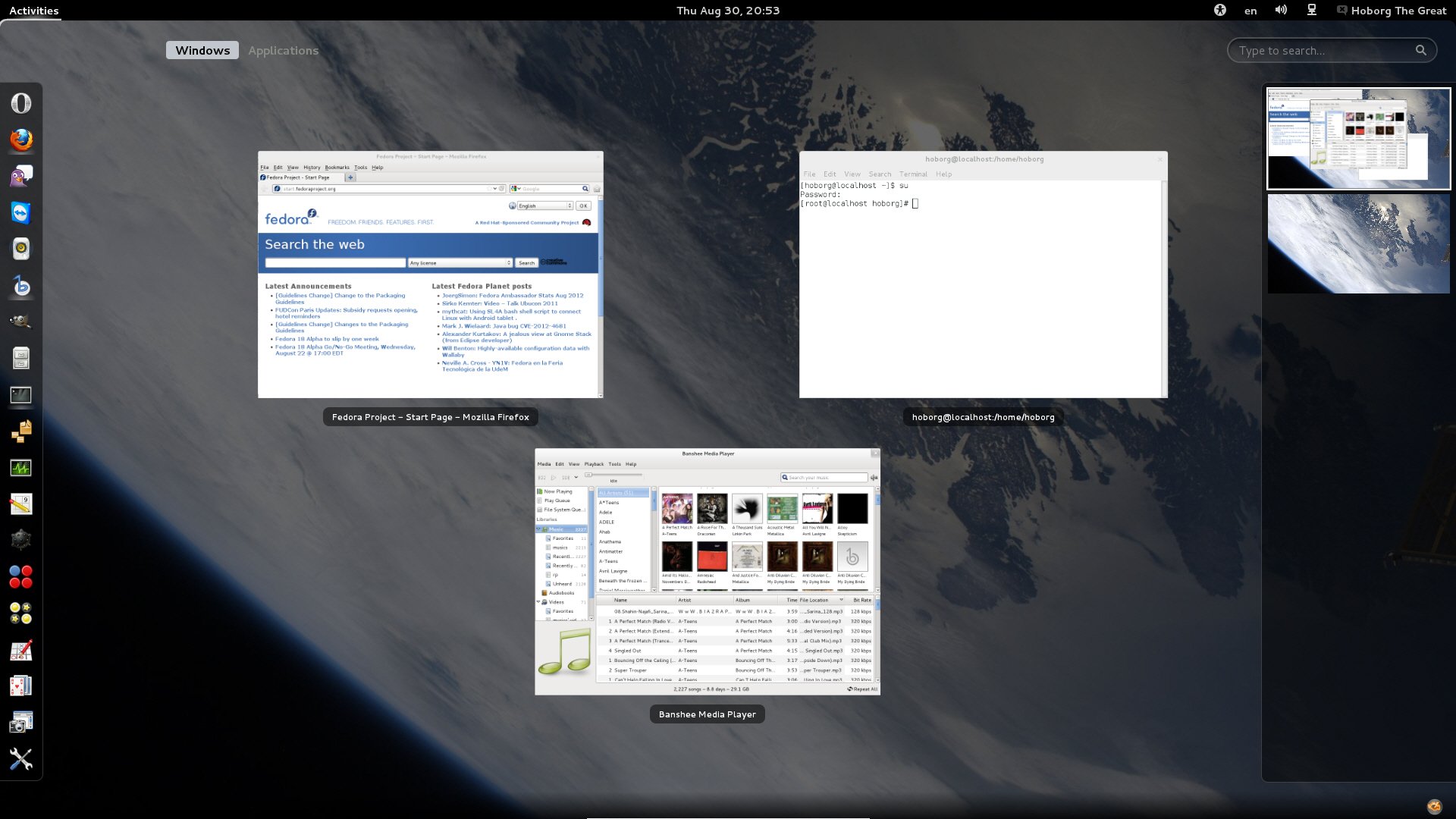Click the Activities button
The image size is (1456, 819).
click(34, 11)
